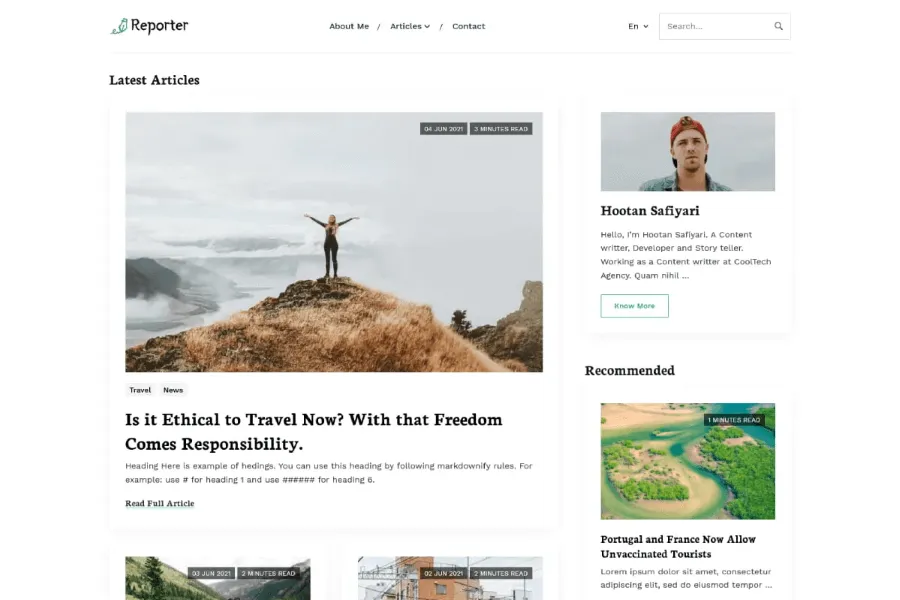Screen dimensions: 900x600
Task: Open the Read Full Article link
Action: [160, 504]
